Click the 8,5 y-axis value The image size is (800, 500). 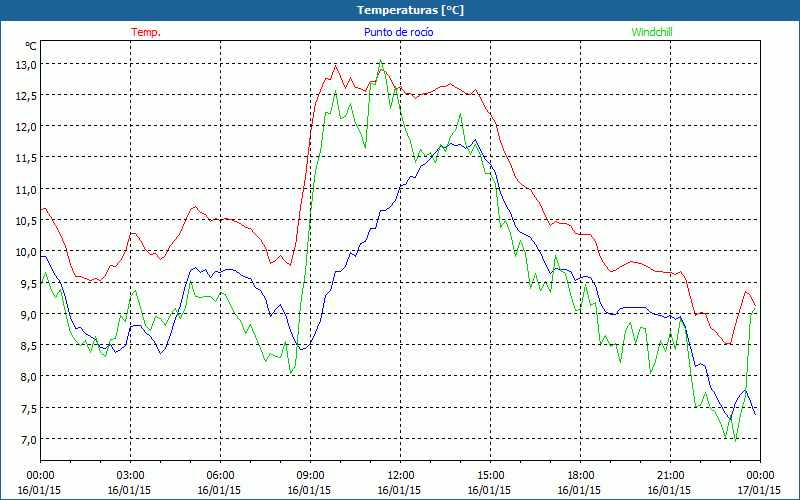coord(30,345)
